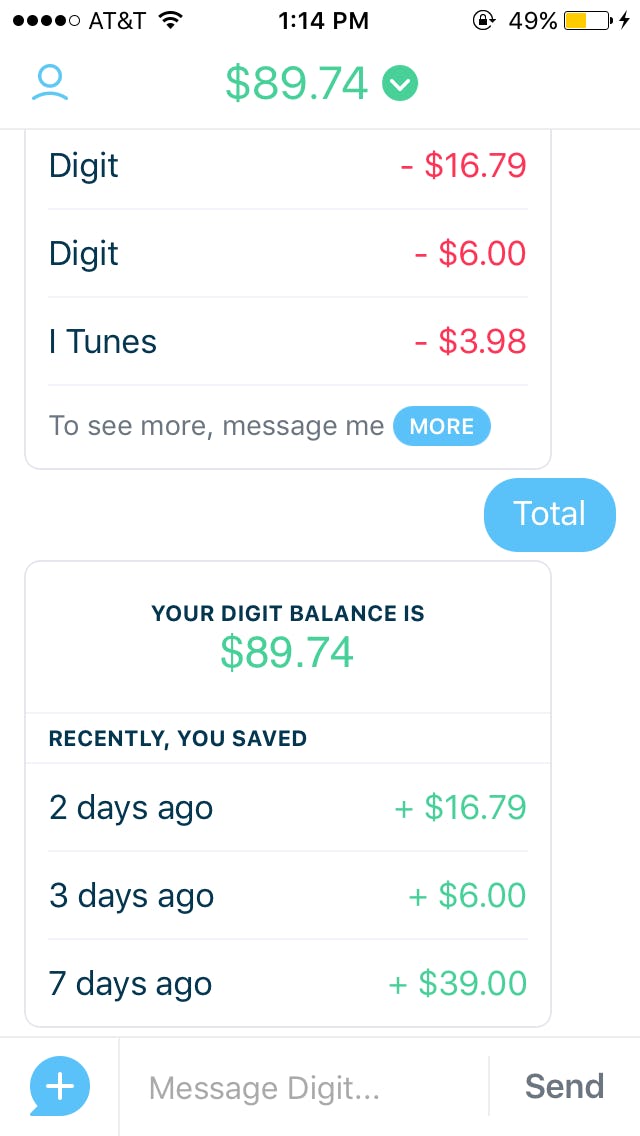
Task: Tap the clock showing 1:14 PM
Action: [324, 19]
